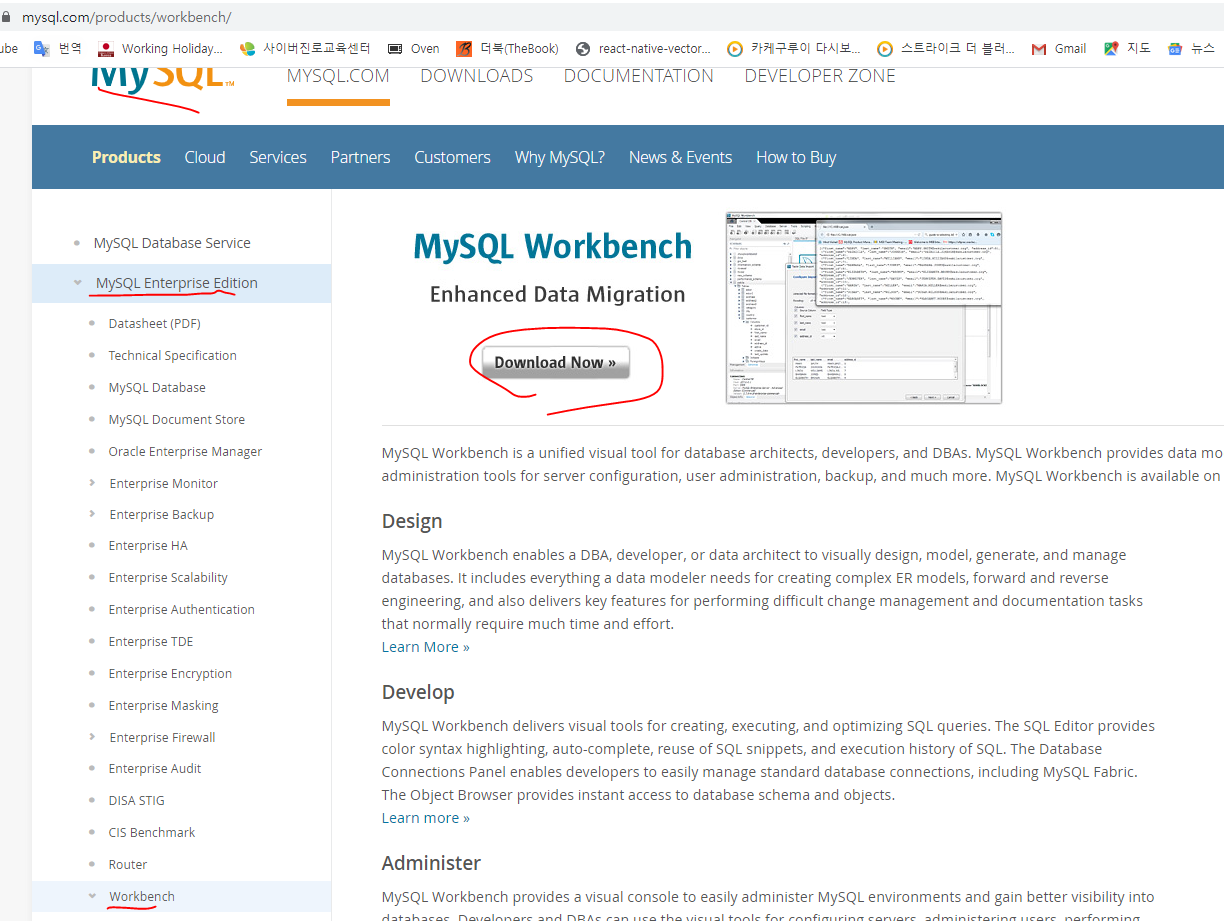Image resolution: width=1224 pixels, height=921 pixels.
Task: Open CIS Benchmark link
Action: point(152,833)
